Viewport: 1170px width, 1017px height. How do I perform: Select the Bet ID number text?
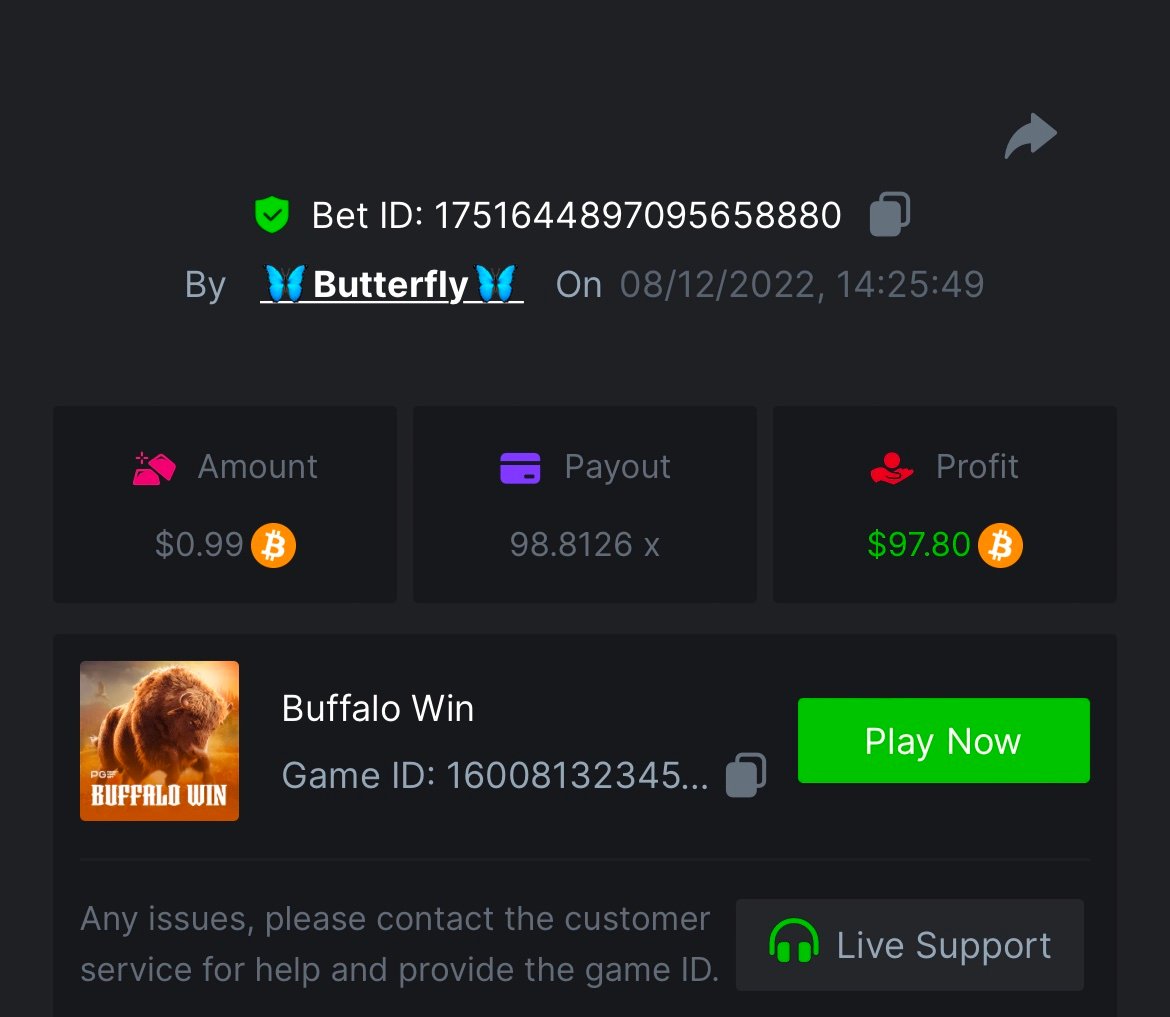pos(637,216)
